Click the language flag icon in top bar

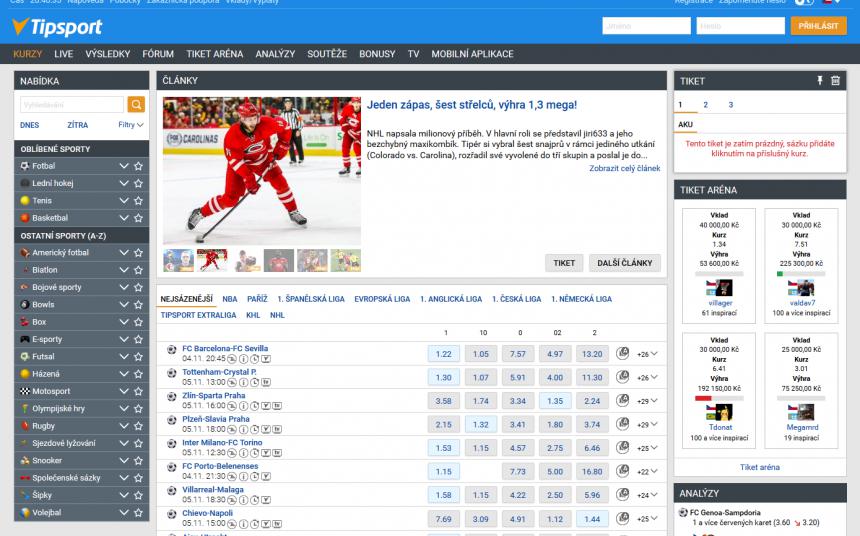click(828, 2)
